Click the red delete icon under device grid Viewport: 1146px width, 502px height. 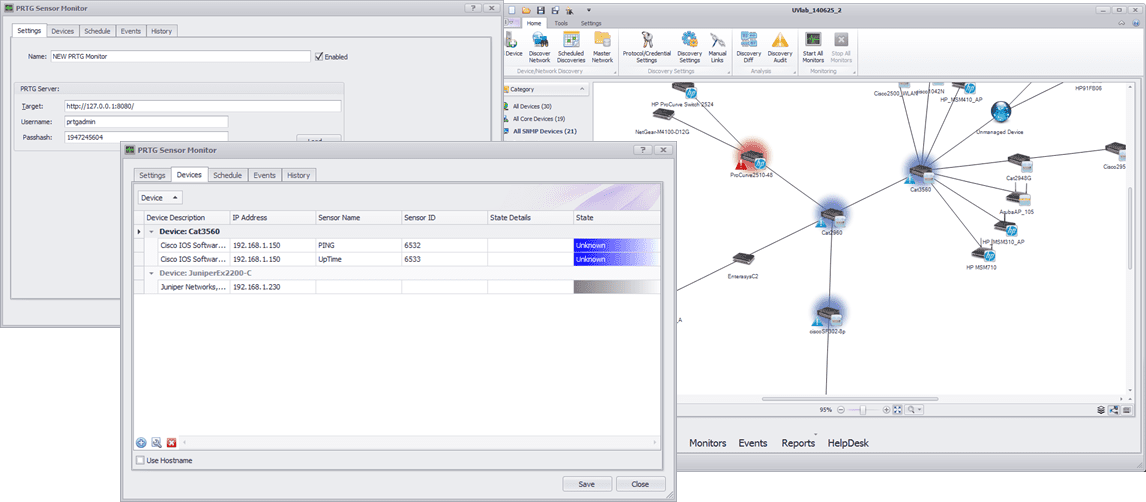pyautogui.click(x=171, y=442)
